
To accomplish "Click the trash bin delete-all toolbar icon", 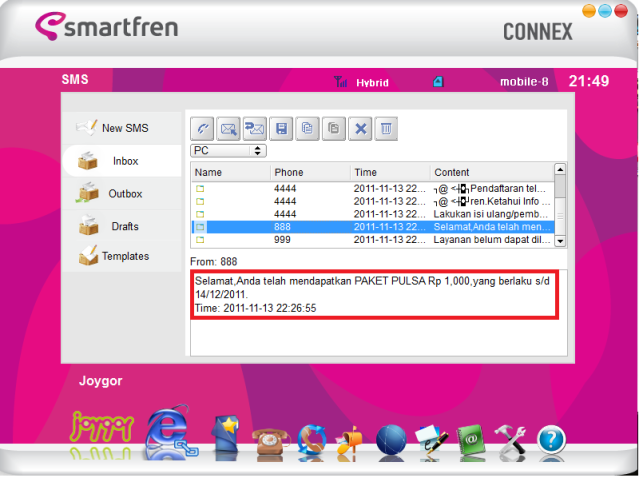I will (386, 129).
